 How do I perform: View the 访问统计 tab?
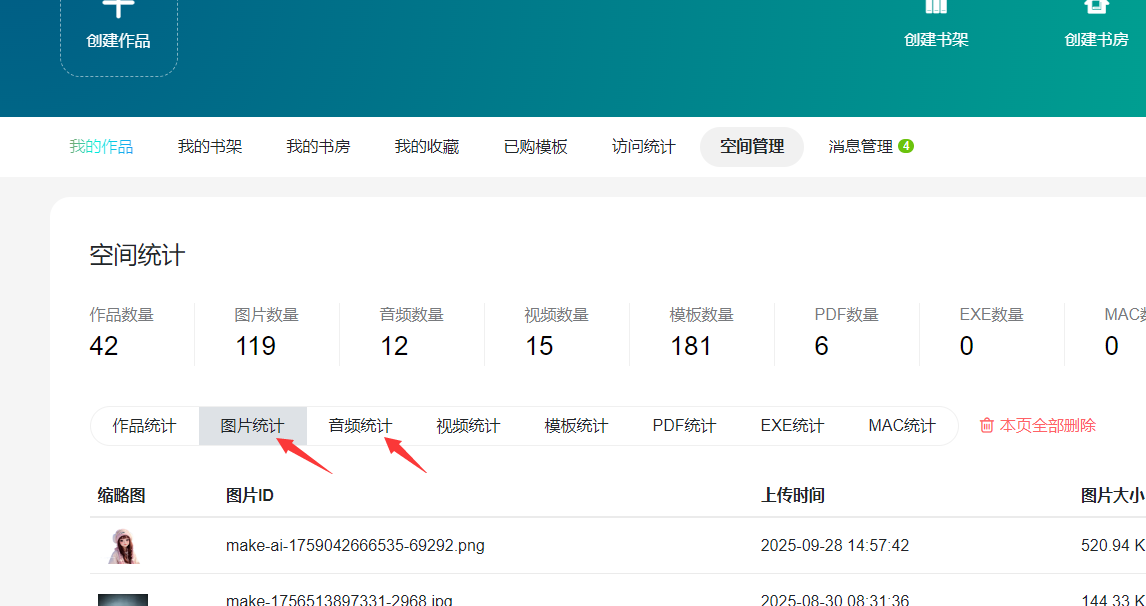click(644, 147)
